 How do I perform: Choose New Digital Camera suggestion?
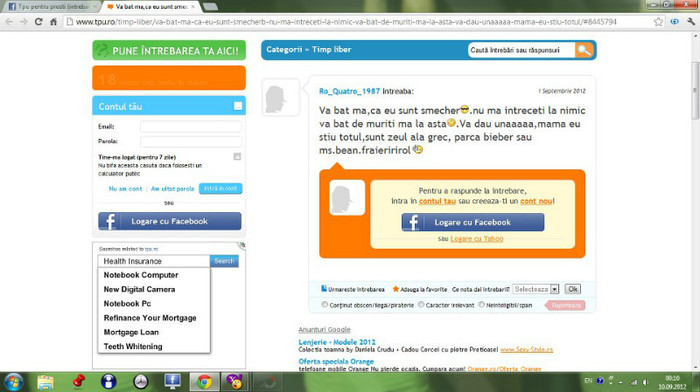(x=139, y=289)
